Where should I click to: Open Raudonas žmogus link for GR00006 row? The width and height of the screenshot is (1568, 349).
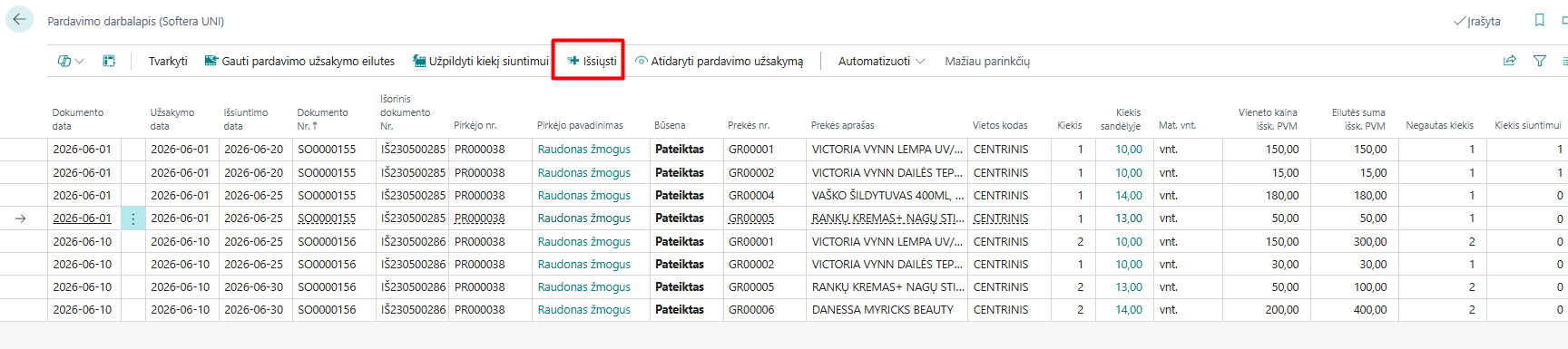(583, 310)
